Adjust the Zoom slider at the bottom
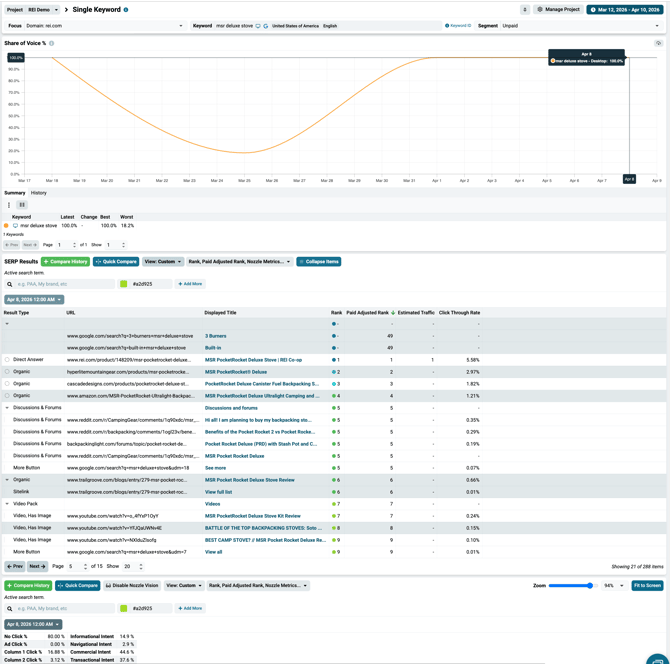670x664 pixels. click(x=590, y=586)
